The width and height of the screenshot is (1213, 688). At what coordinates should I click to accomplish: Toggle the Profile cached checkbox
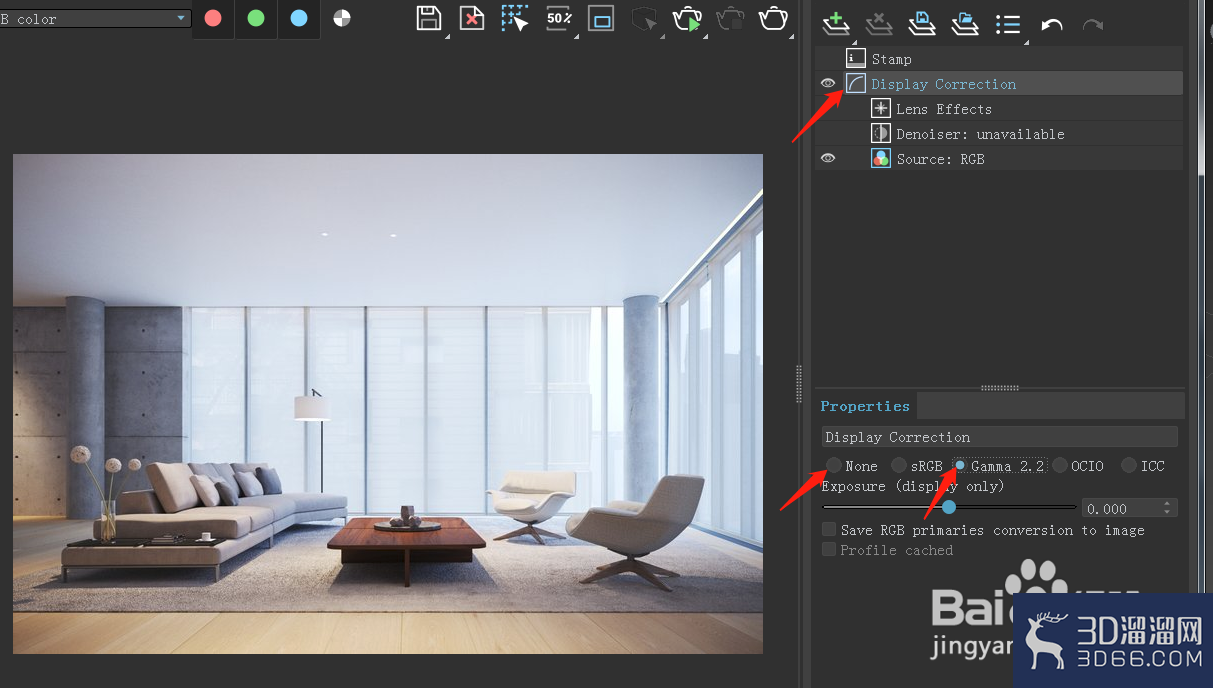click(x=829, y=549)
